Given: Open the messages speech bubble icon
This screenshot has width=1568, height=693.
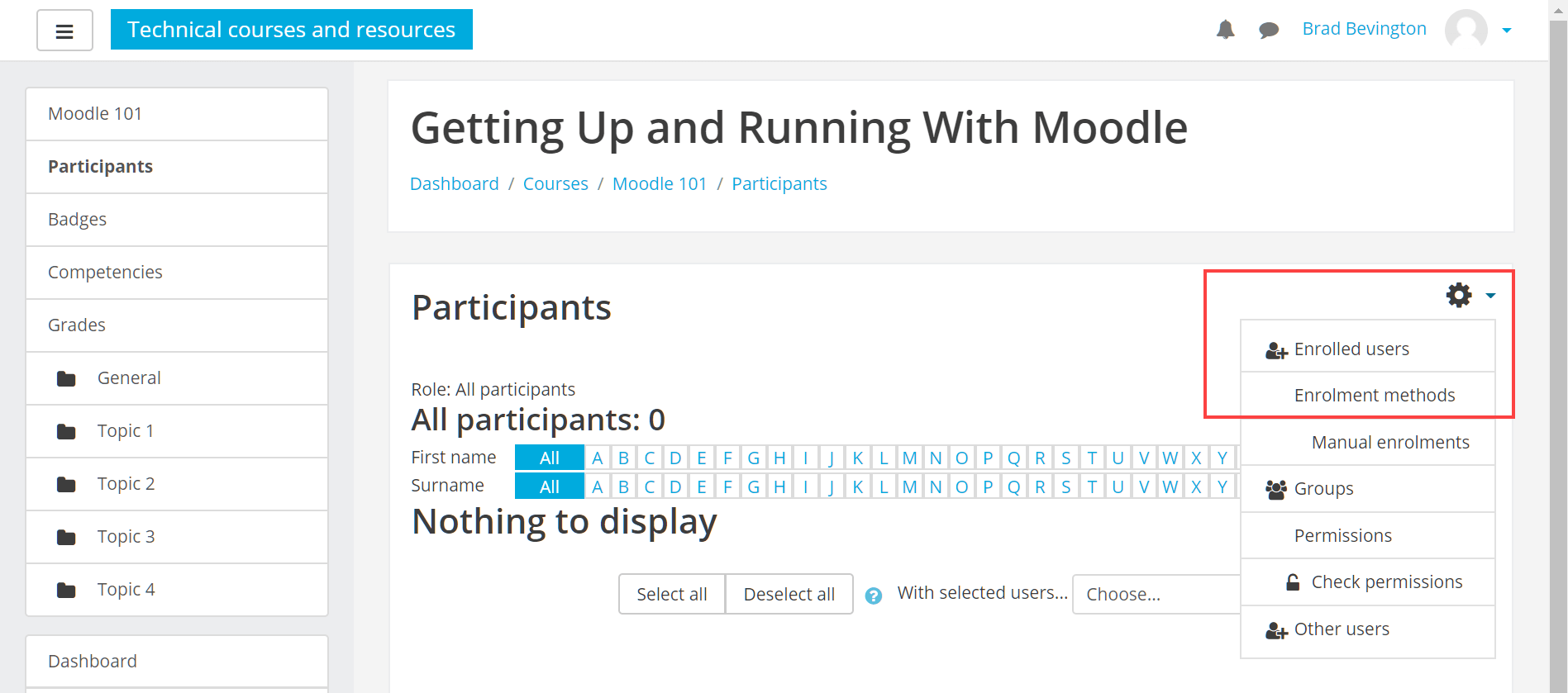Looking at the screenshot, I should coord(1269,31).
